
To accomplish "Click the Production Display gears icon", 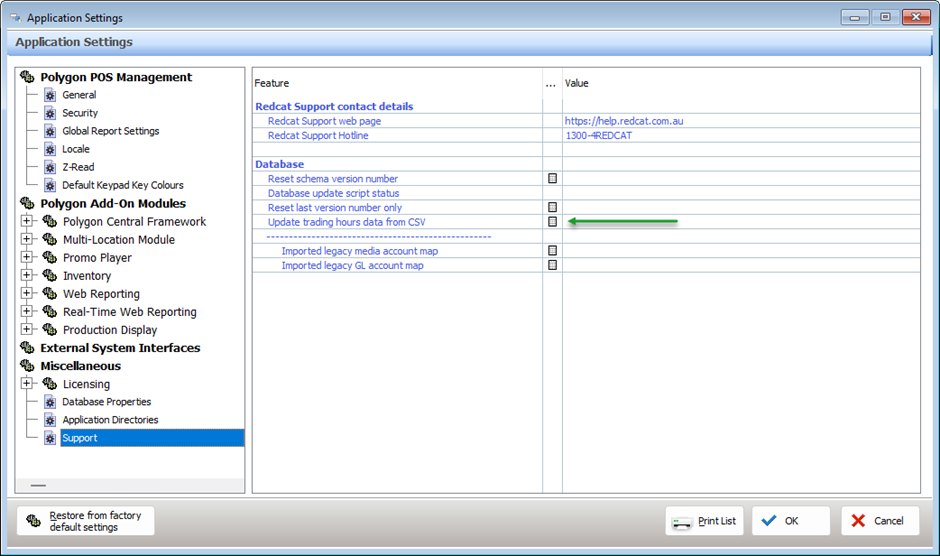I will [x=50, y=329].
